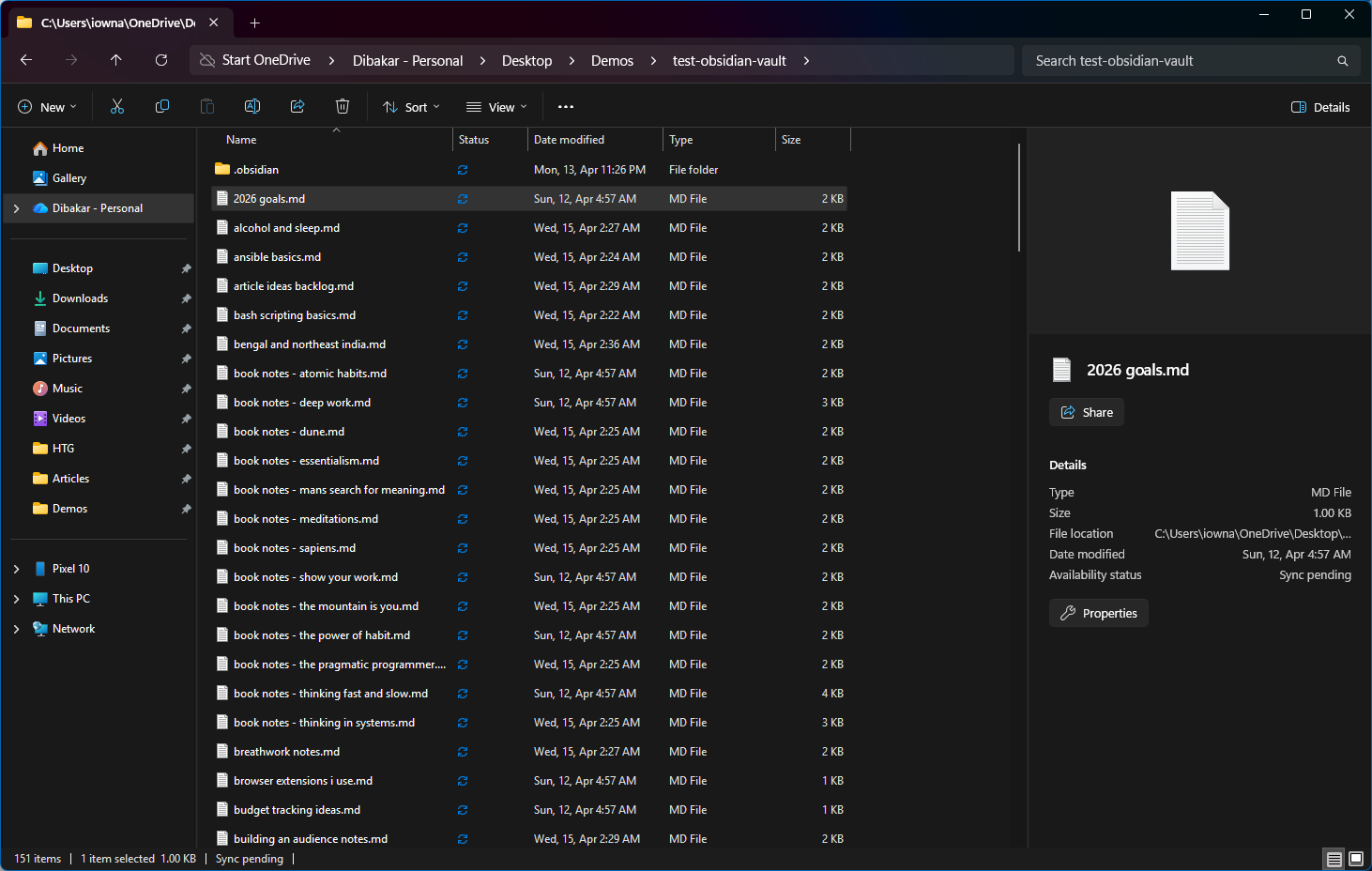Viewport: 1372px width, 871px height.
Task: Click the Delete trash icon
Action: 343,107
